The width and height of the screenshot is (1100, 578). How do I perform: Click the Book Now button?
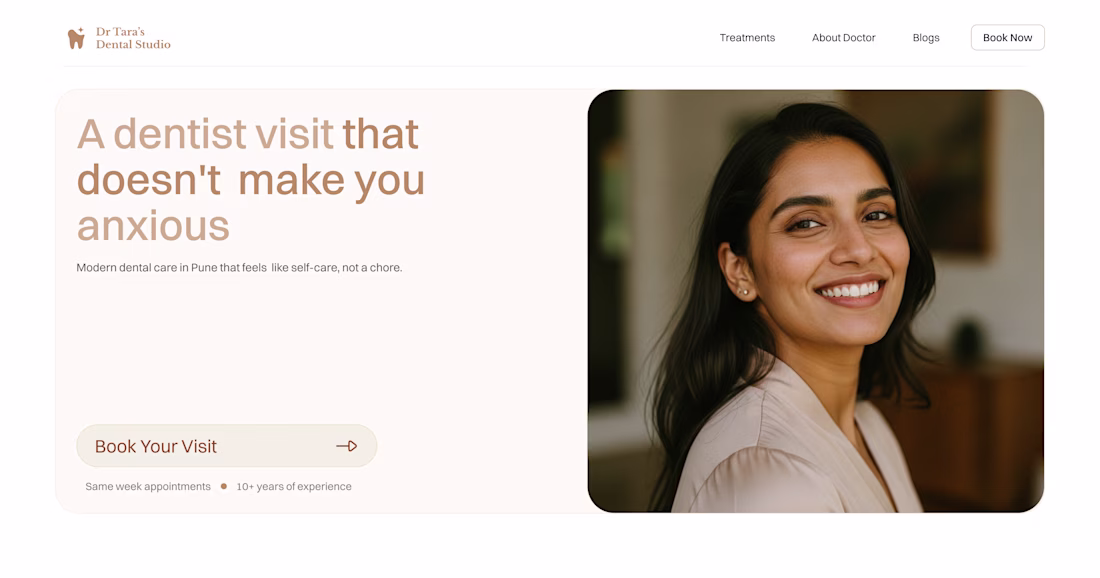pyautogui.click(x=1007, y=38)
